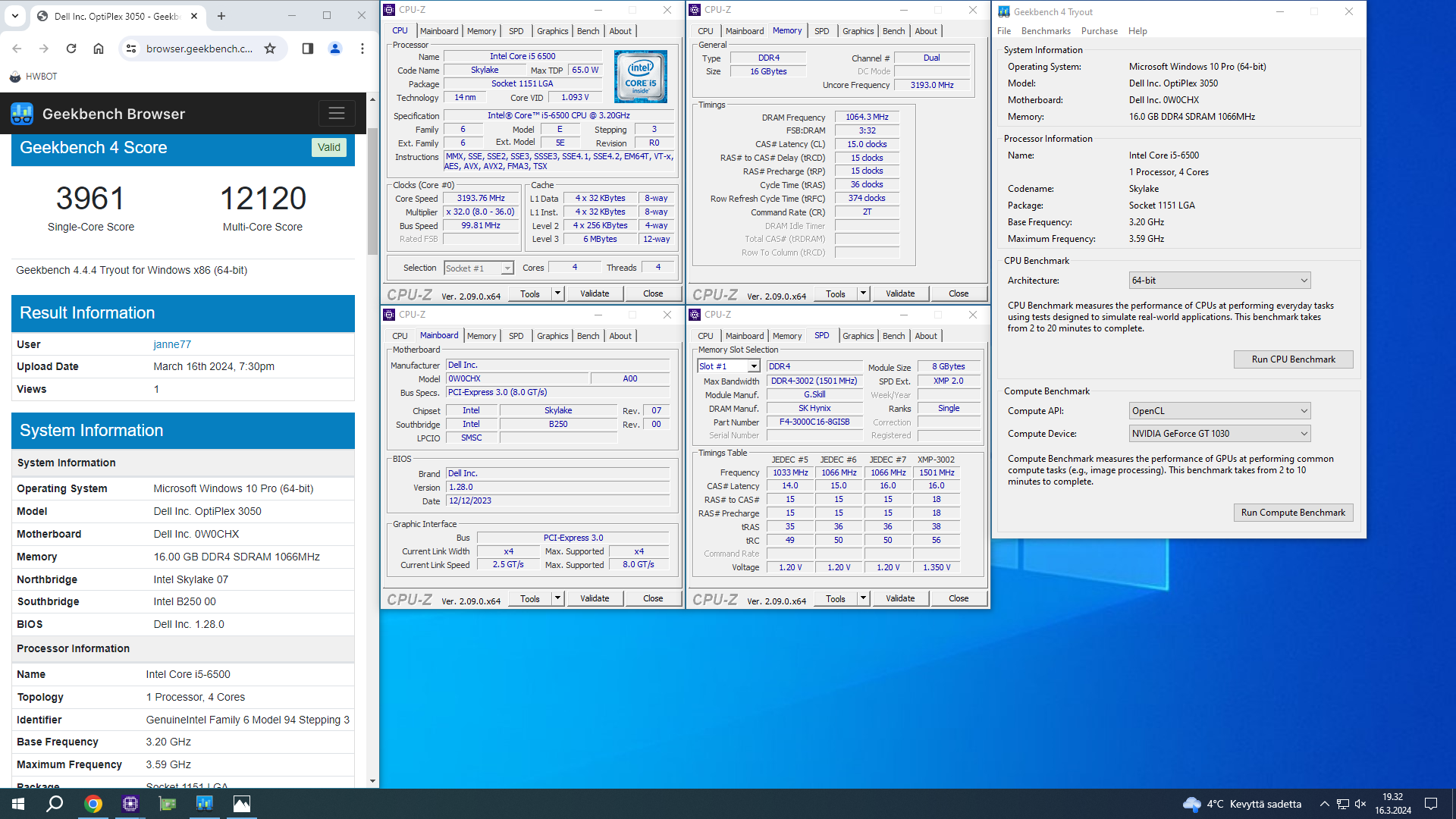Click Run Compute Benchmark button
1456x819 pixels.
1293,513
